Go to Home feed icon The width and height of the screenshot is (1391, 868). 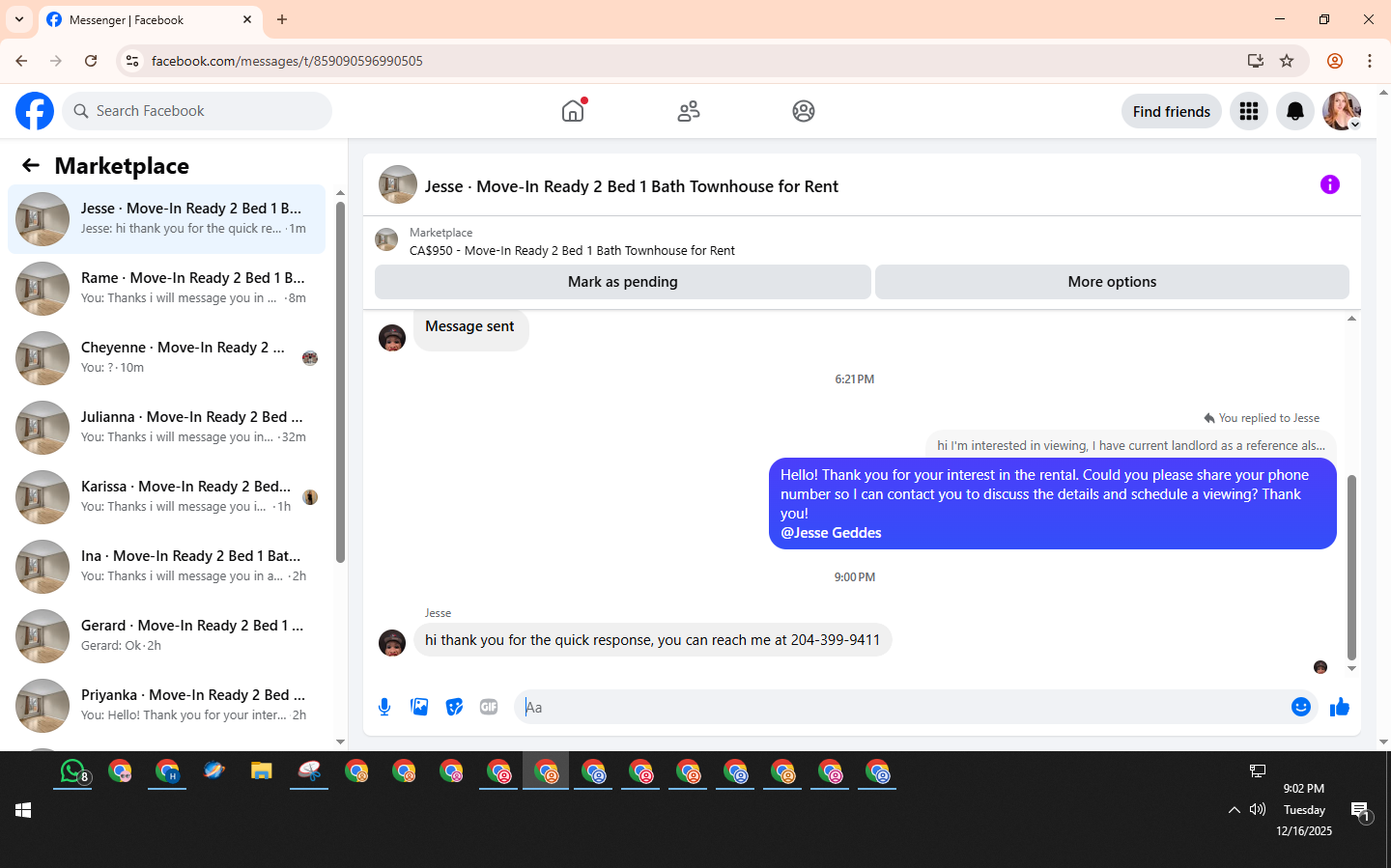coord(573,111)
